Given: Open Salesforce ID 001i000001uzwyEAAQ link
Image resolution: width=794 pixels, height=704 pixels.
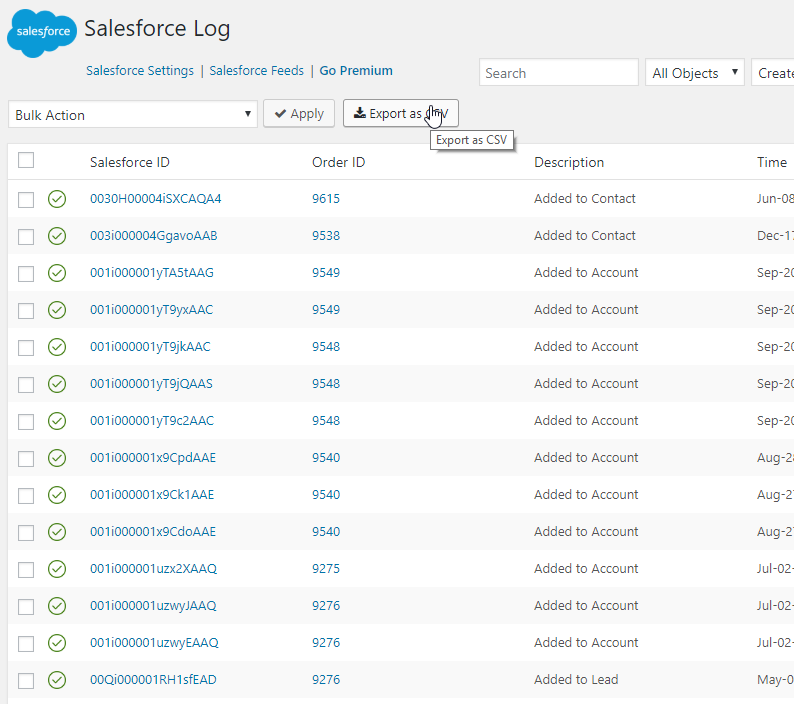Looking at the screenshot, I should (x=154, y=642).
